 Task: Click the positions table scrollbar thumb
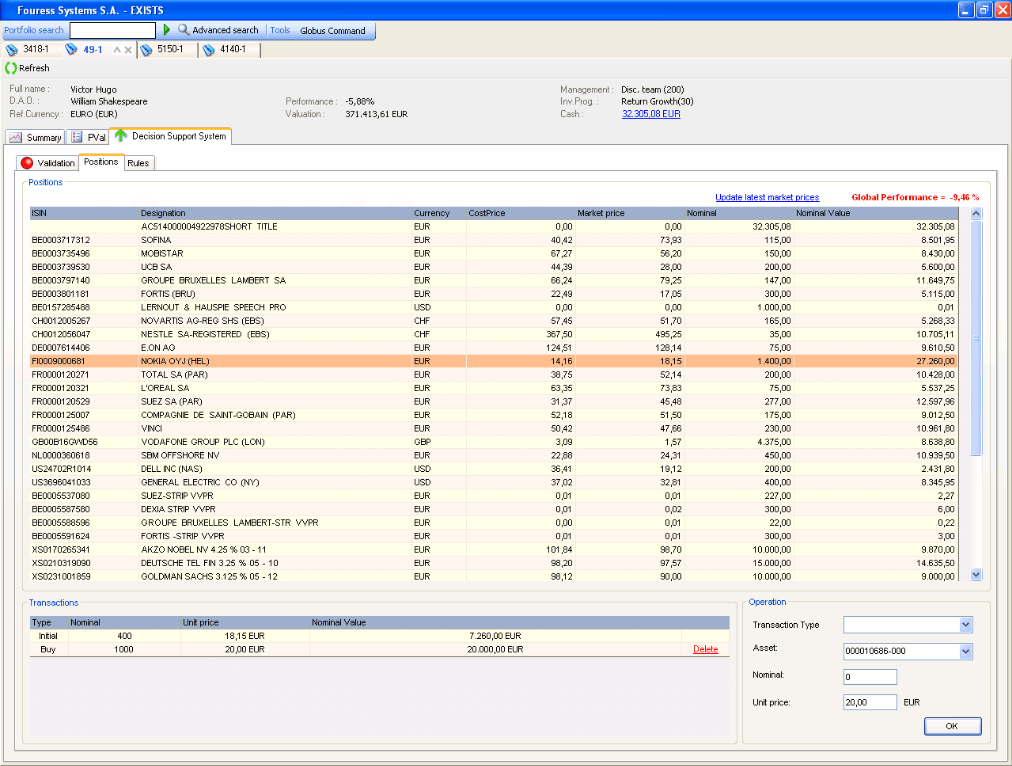pyautogui.click(x=976, y=338)
